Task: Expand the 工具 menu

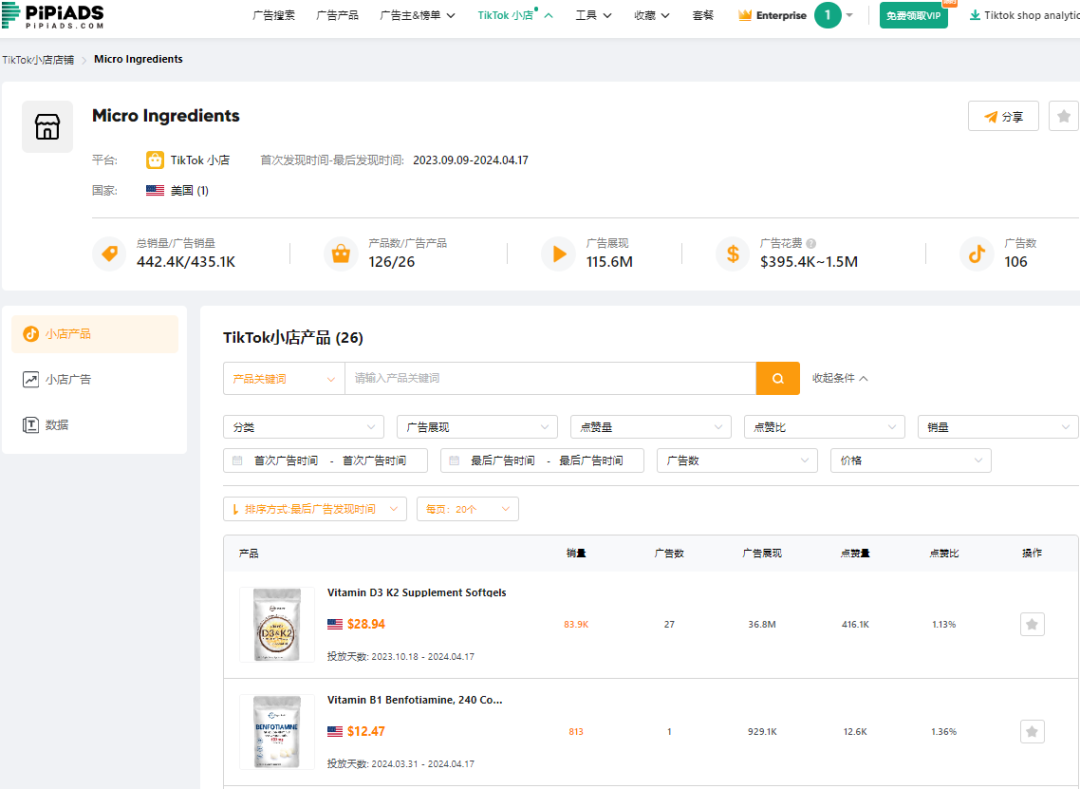Action: point(594,15)
